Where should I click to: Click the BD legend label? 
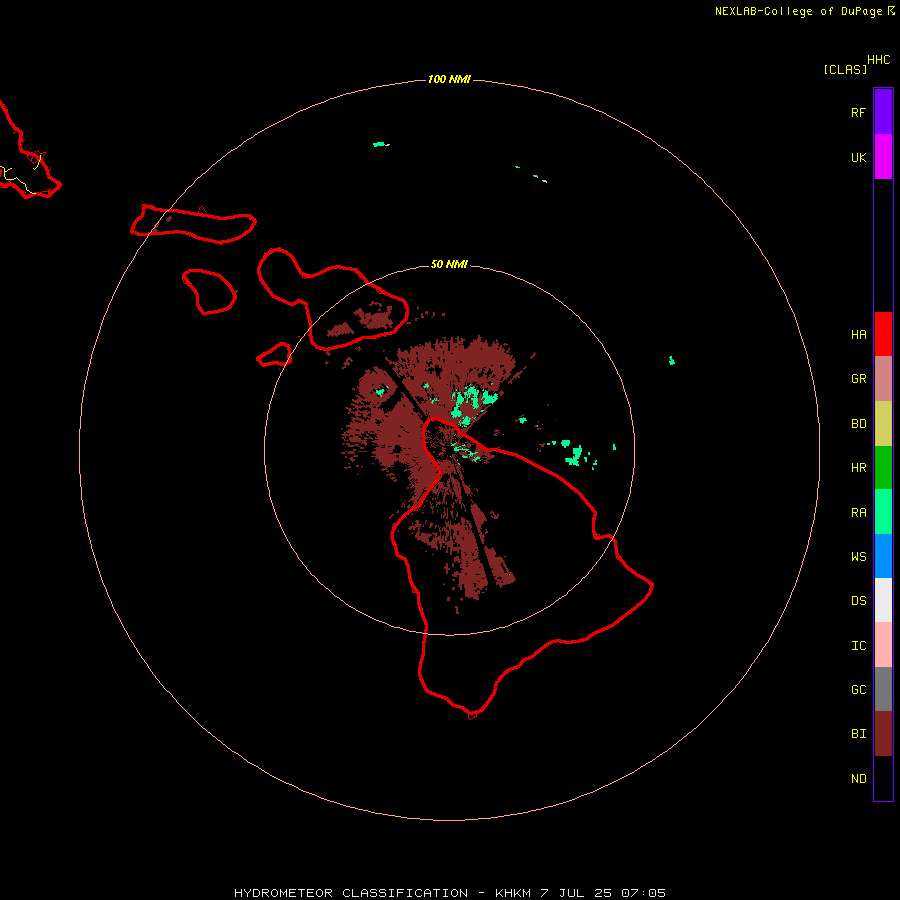pos(858,424)
